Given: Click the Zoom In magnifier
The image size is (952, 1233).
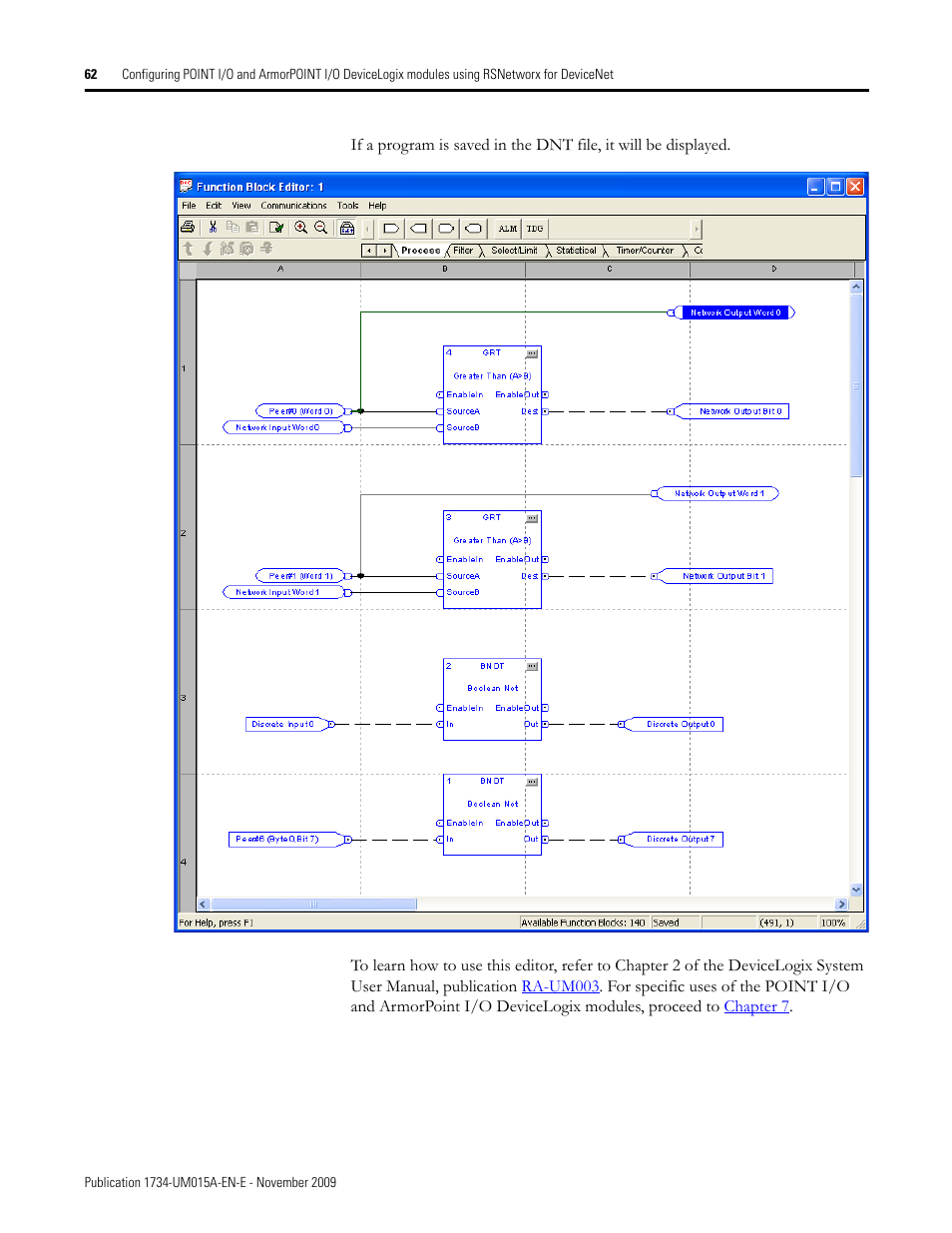Looking at the screenshot, I should click(x=300, y=228).
